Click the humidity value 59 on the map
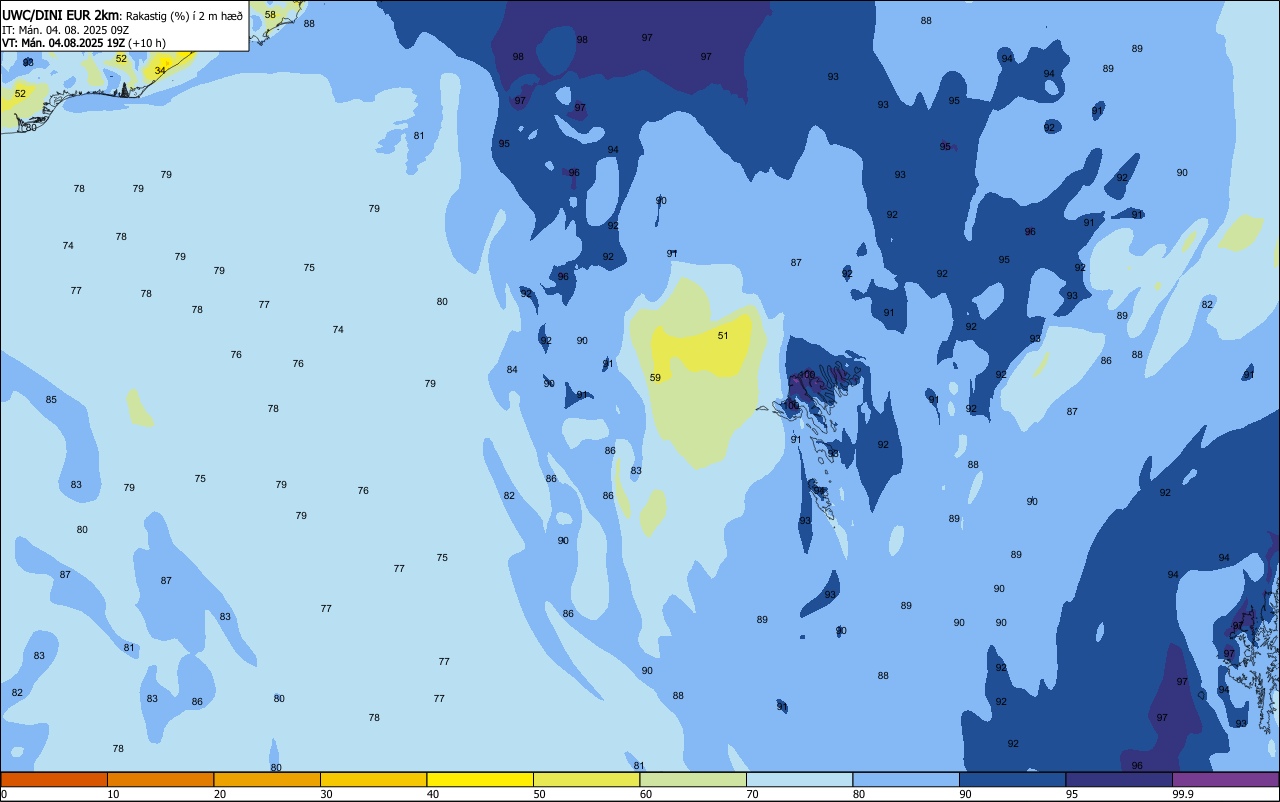The image size is (1280, 802). (655, 377)
